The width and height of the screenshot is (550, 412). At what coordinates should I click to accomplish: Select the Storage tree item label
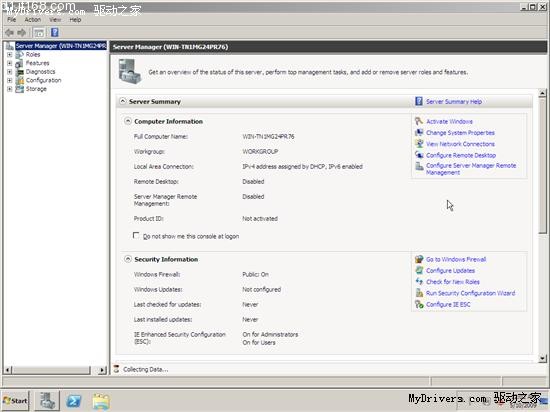(x=36, y=89)
